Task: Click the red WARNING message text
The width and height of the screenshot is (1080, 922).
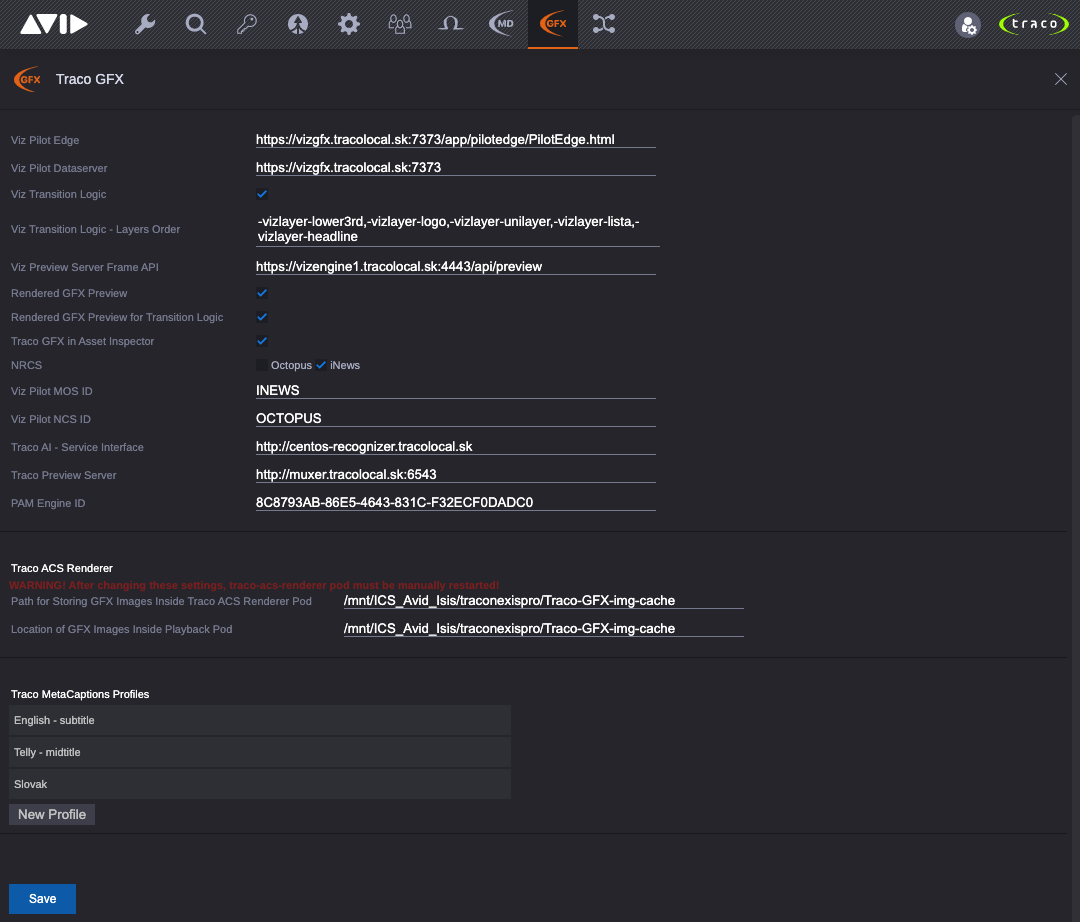Action: (254, 585)
